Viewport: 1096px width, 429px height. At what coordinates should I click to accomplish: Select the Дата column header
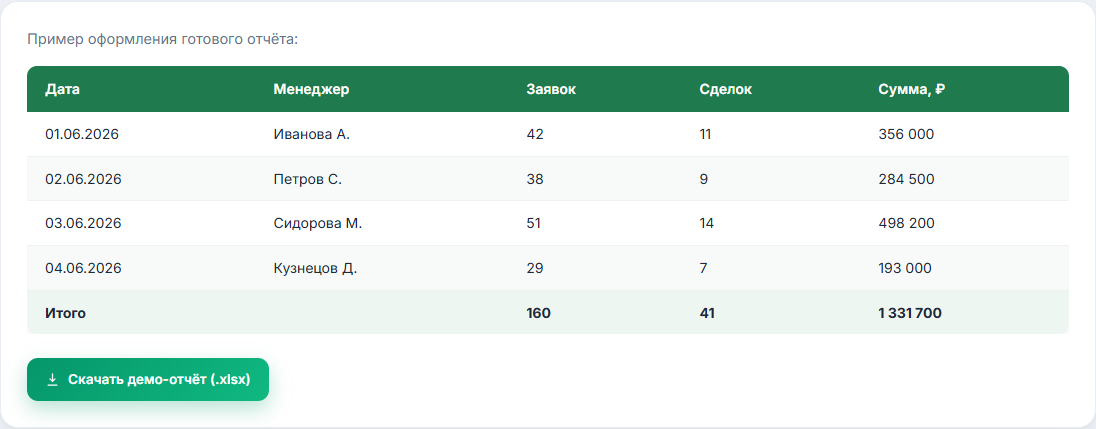pos(63,89)
